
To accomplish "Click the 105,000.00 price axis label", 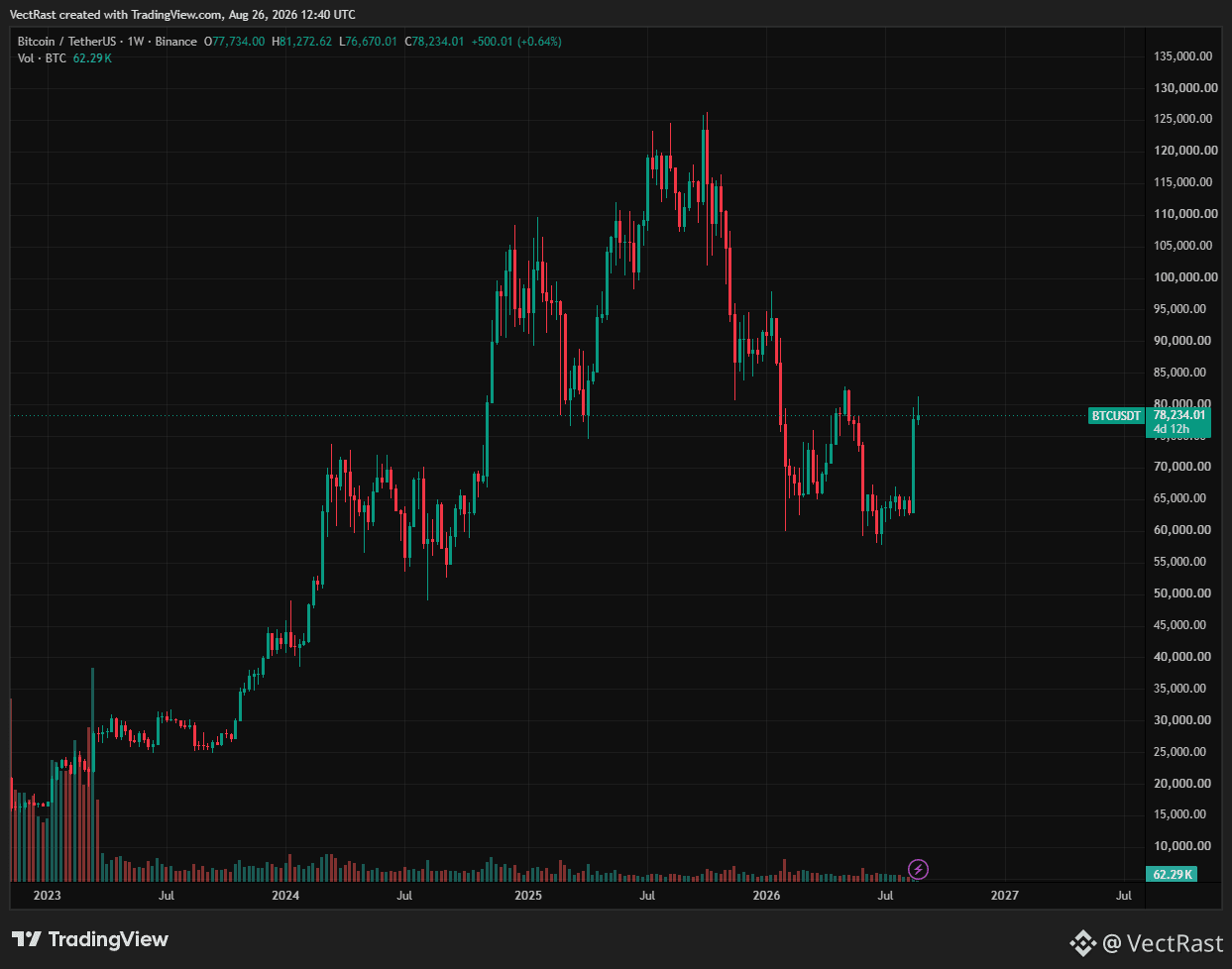I will click(1183, 246).
